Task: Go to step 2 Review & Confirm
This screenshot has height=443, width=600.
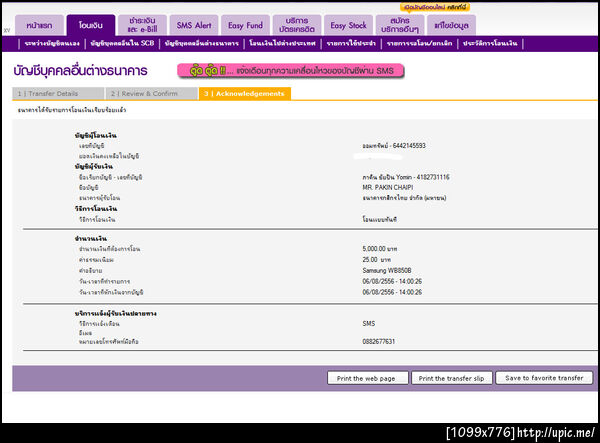Action: point(152,94)
